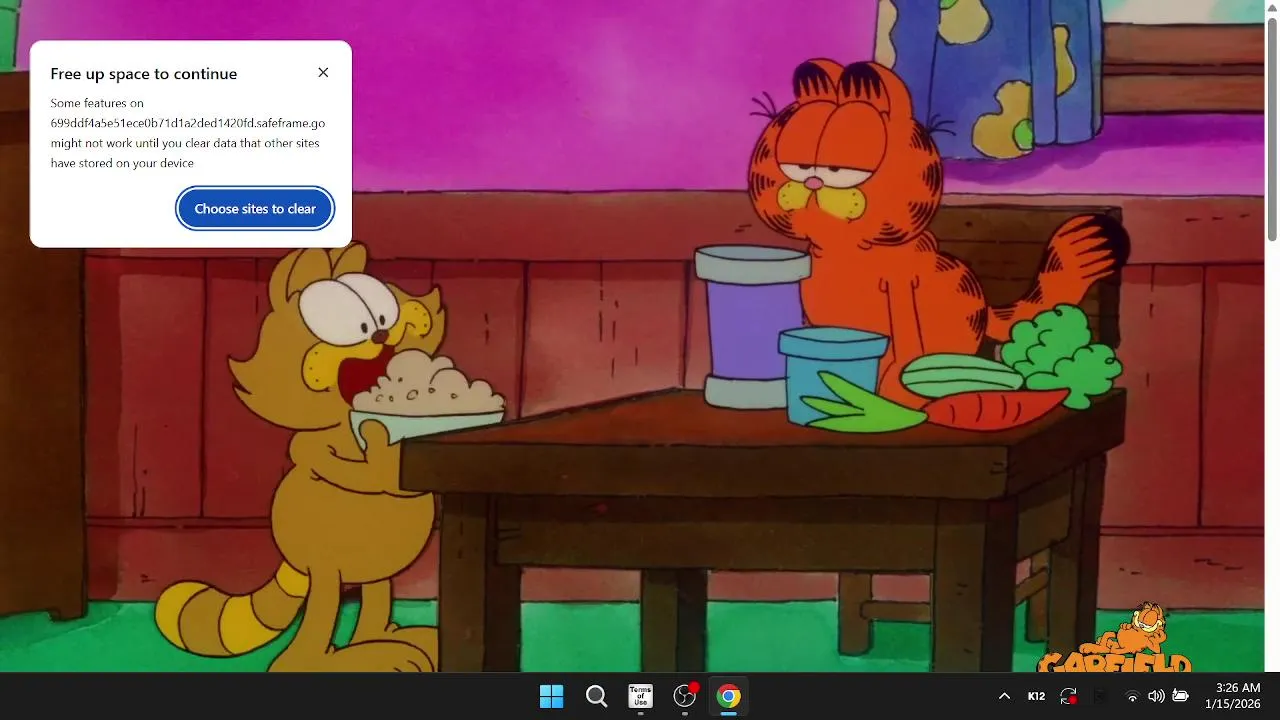
Task: Open the sync status tray icon
Action: coord(1069,696)
